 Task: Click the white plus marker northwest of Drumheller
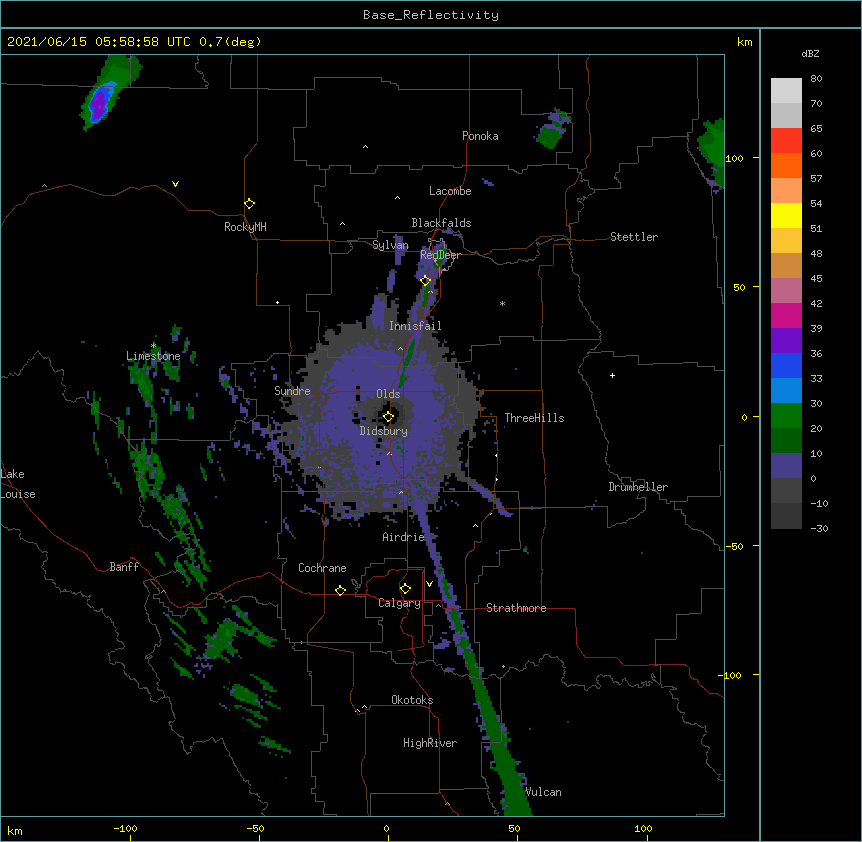tap(612, 375)
